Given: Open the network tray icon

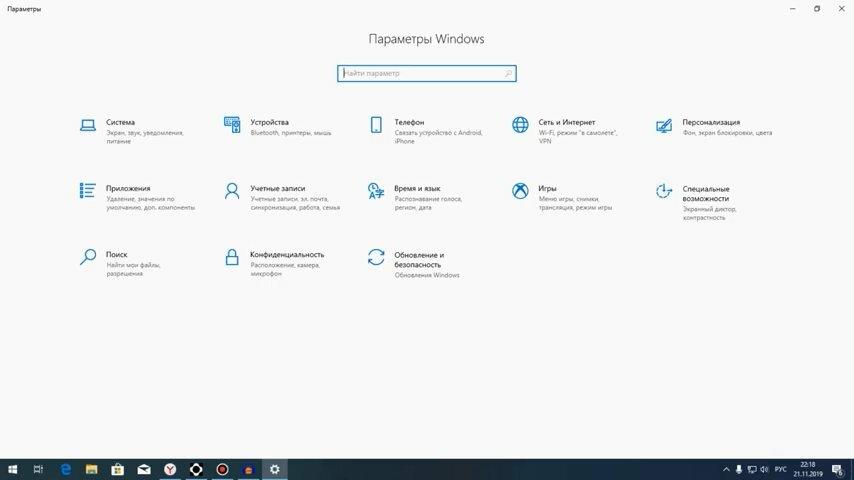Looking at the screenshot, I should click(x=752, y=469).
